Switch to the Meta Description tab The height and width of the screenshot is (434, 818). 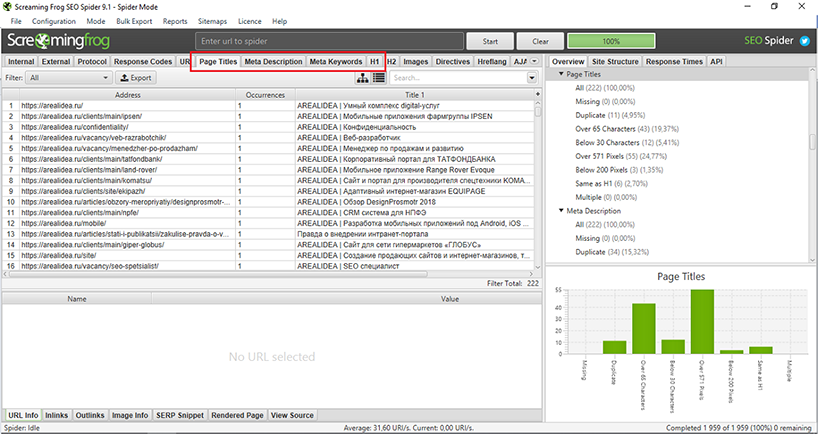[273, 62]
